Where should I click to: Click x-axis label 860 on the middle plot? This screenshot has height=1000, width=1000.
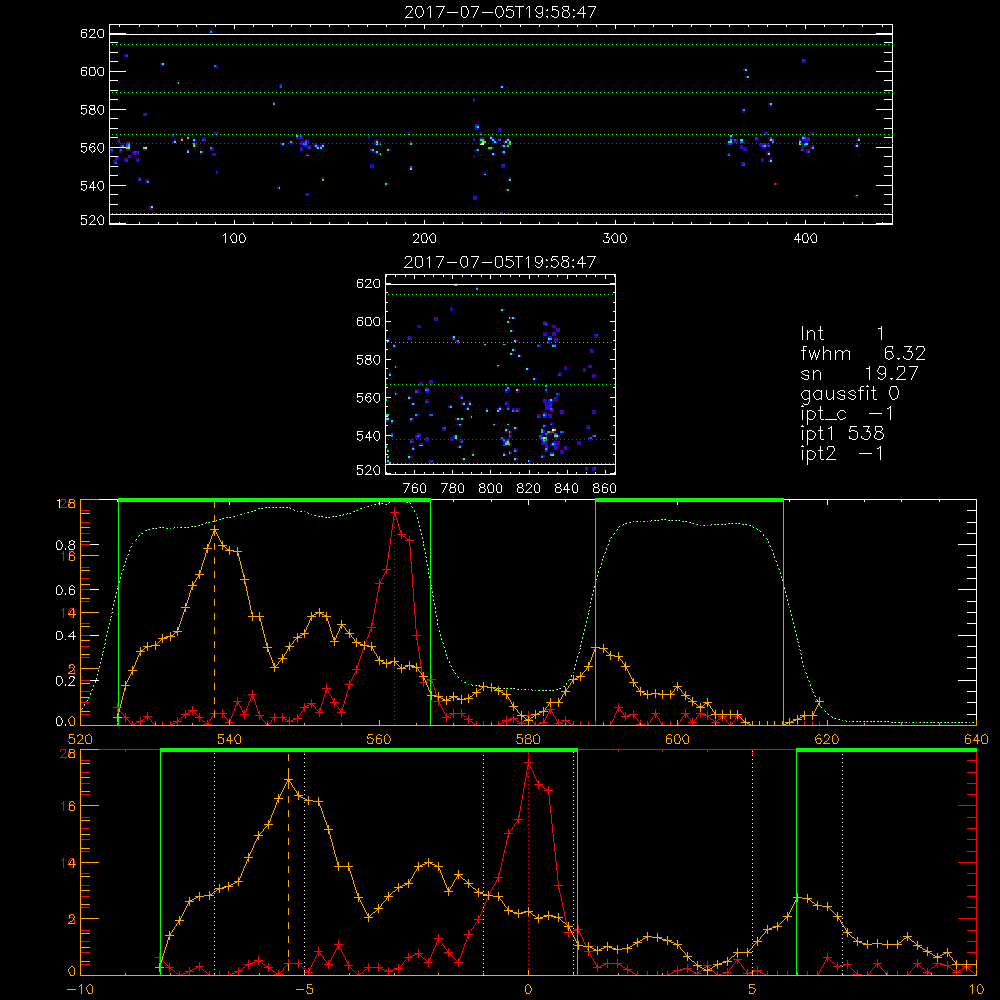pyautogui.click(x=605, y=489)
